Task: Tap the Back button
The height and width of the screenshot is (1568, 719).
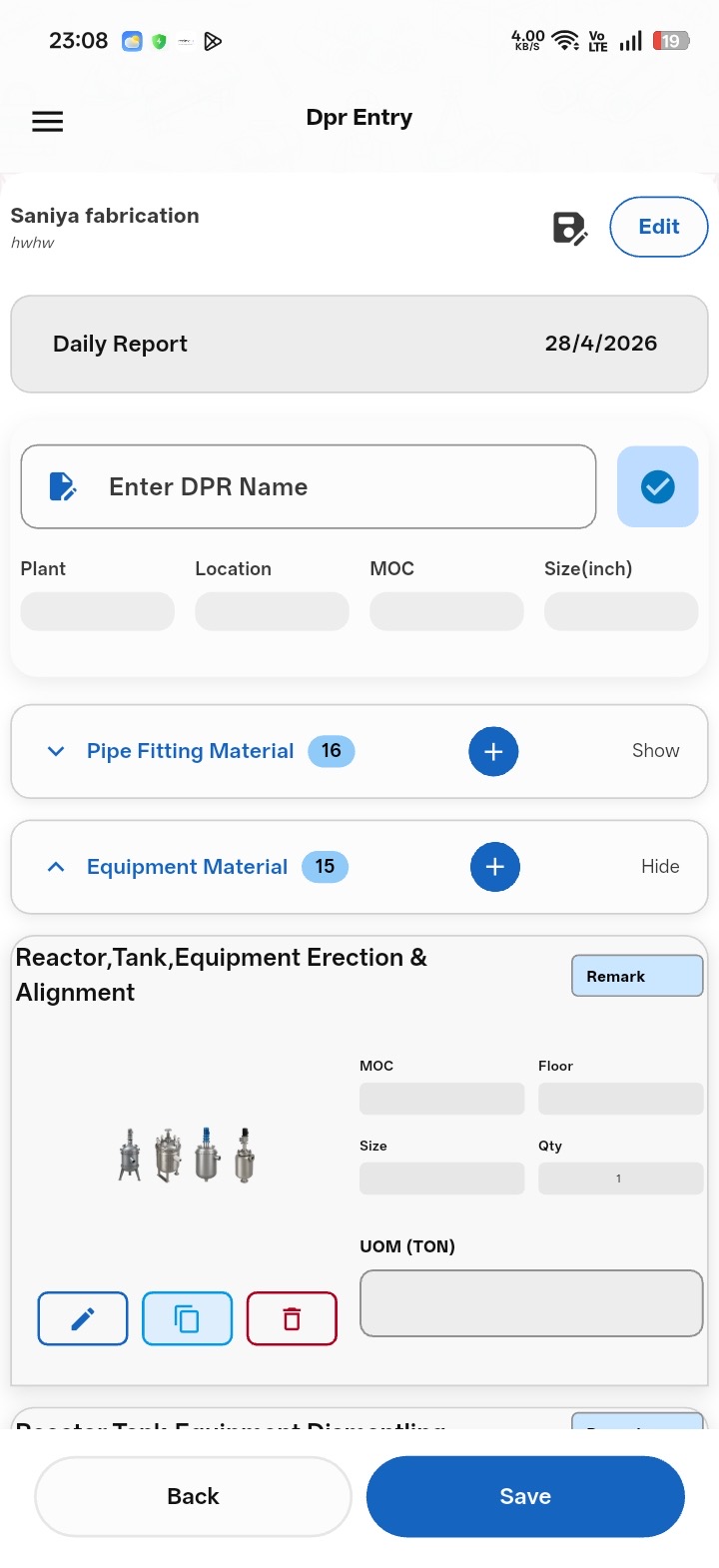Action: 193,1496
